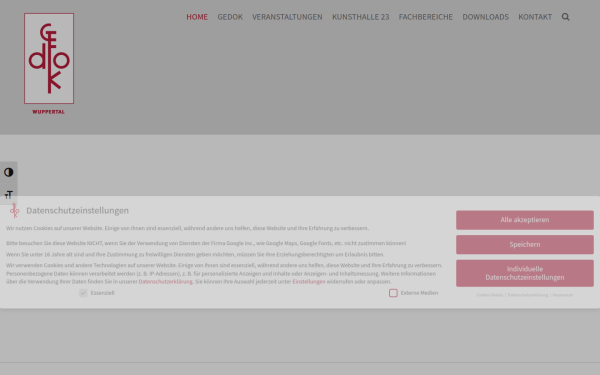The width and height of the screenshot is (600, 375).
Task: Click the Datenschutzeinstellungen heading
Action: coord(78,210)
